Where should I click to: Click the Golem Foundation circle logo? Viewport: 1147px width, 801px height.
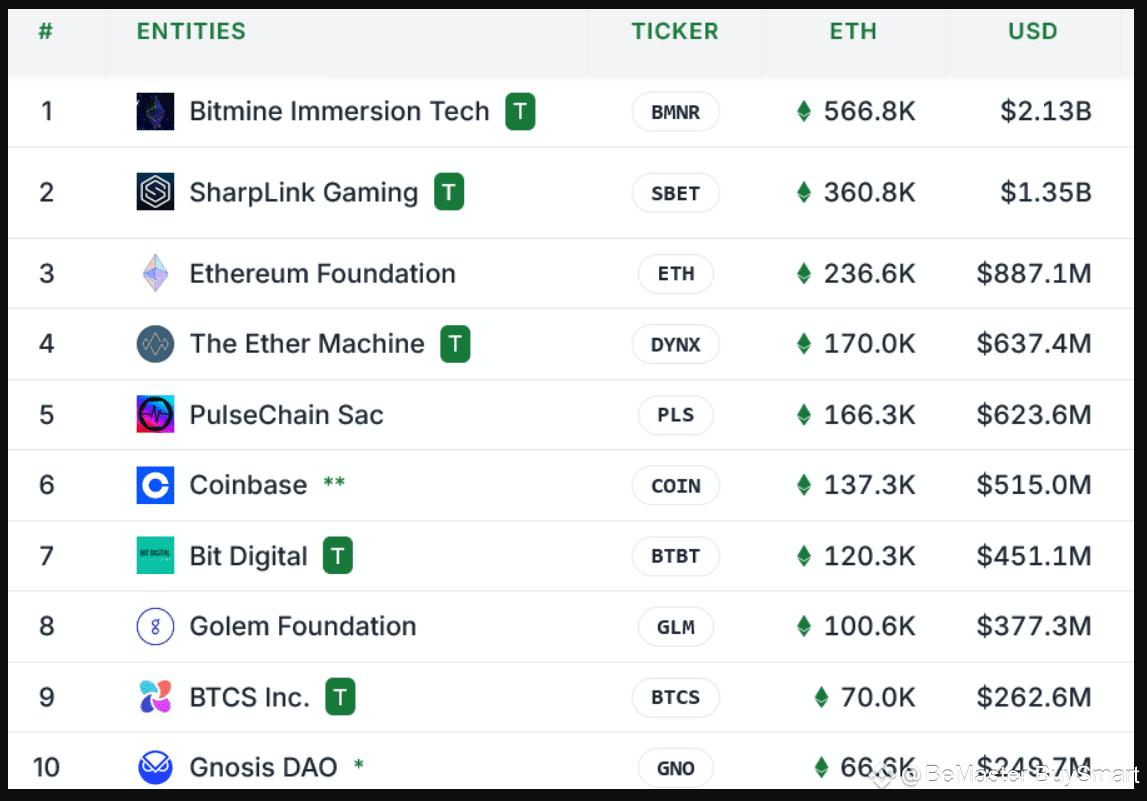pyautogui.click(x=155, y=626)
